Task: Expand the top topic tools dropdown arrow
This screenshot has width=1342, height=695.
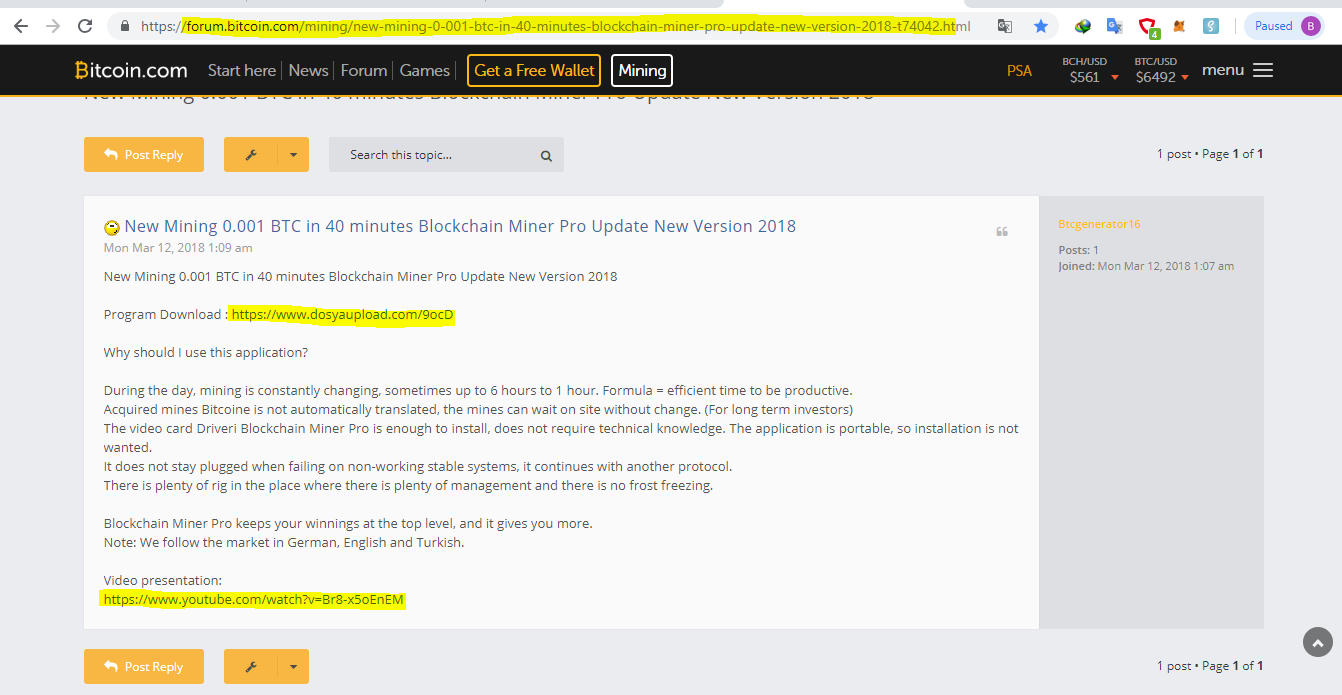Action: [293, 155]
